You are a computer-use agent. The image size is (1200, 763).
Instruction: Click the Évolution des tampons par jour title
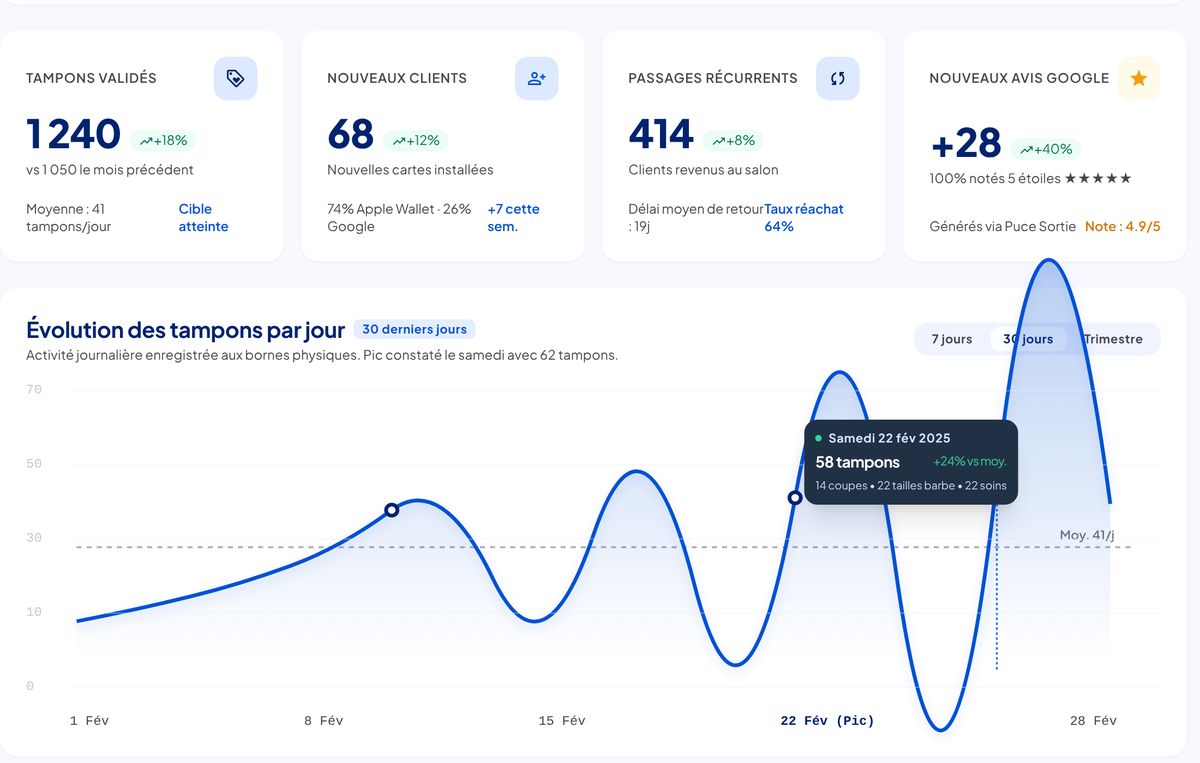click(186, 330)
